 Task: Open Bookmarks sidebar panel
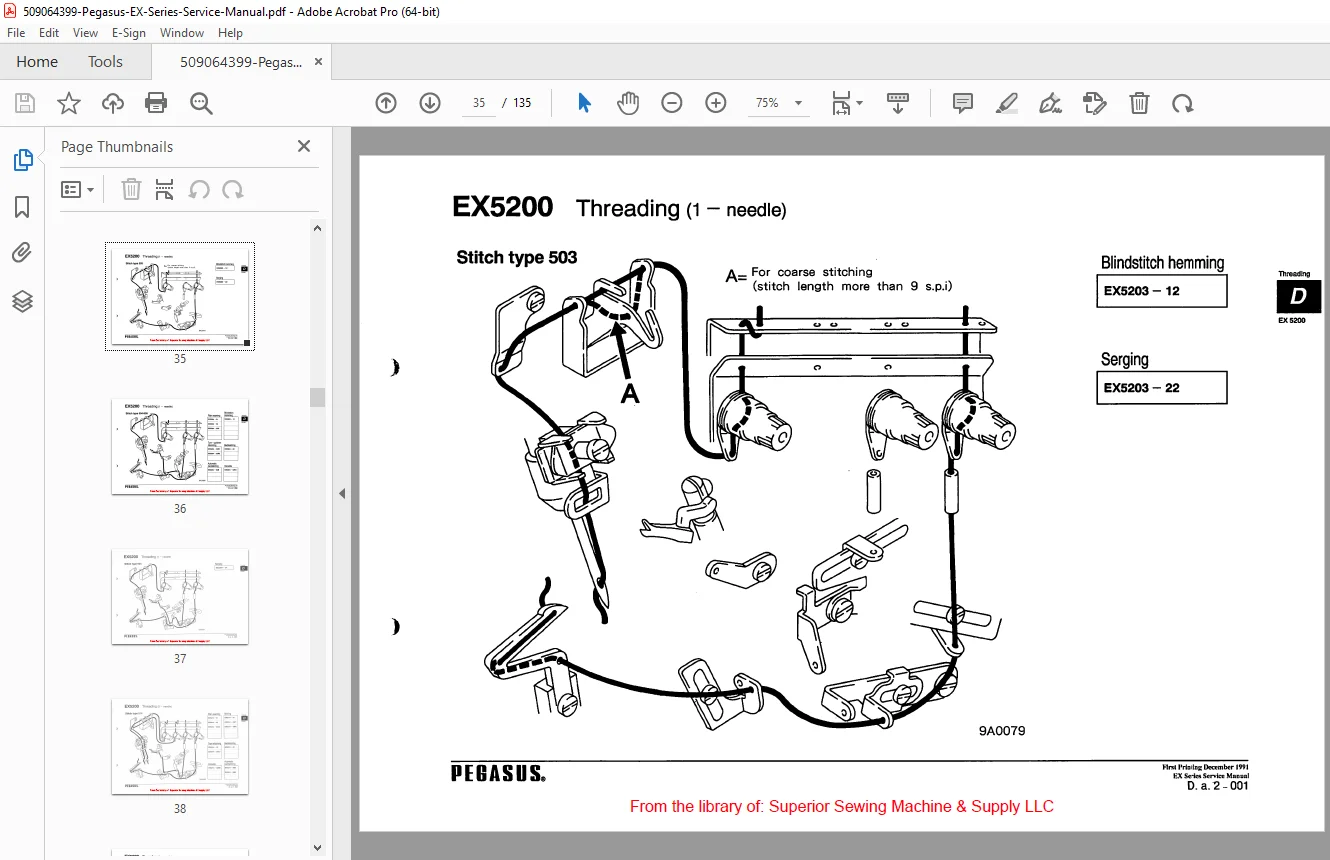[x=22, y=207]
